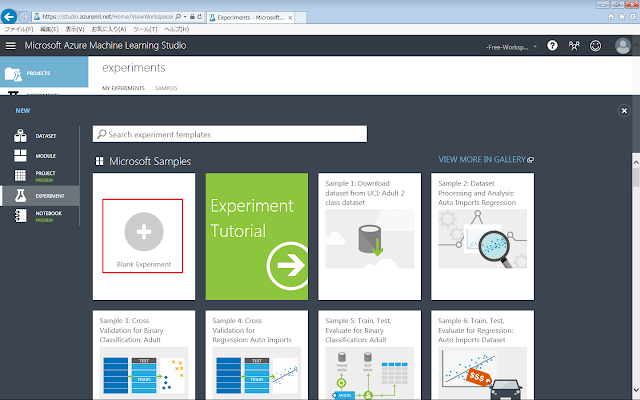Image resolution: width=640 pixels, height=400 pixels.
Task: Open Sample 3 Cross Validation Binary Classification
Action: 144,355
